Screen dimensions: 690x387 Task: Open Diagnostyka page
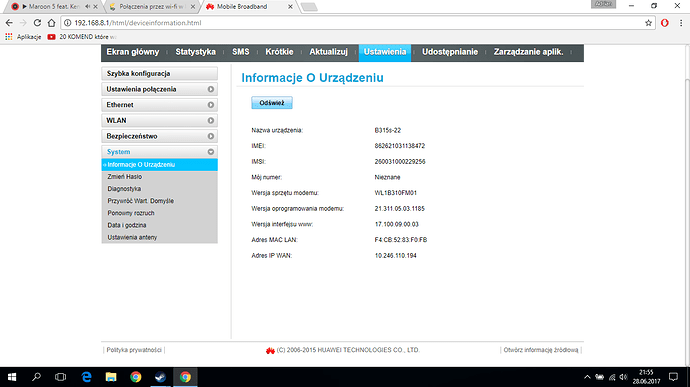(124, 189)
